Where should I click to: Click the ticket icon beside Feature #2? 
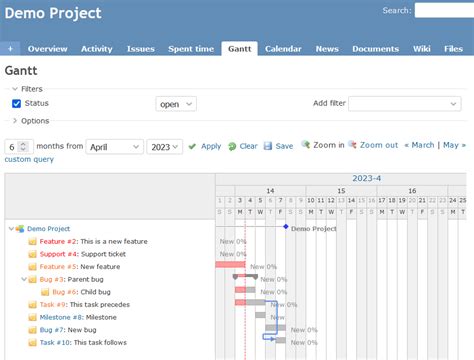(32, 241)
